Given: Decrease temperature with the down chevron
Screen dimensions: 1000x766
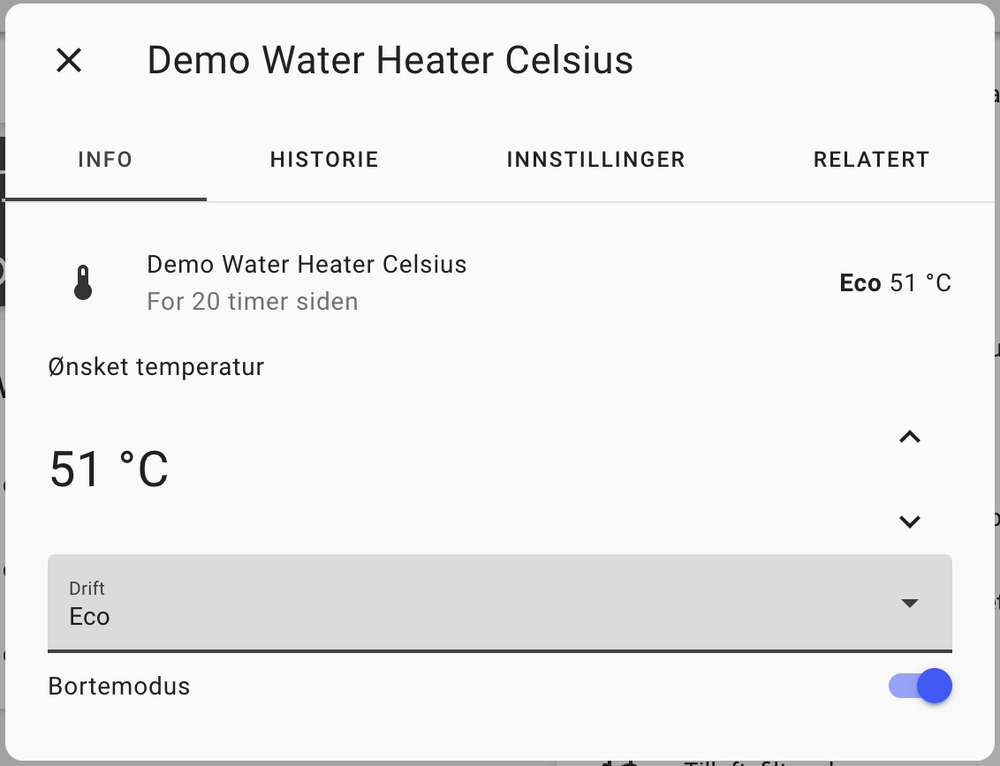Looking at the screenshot, I should tap(909, 521).
